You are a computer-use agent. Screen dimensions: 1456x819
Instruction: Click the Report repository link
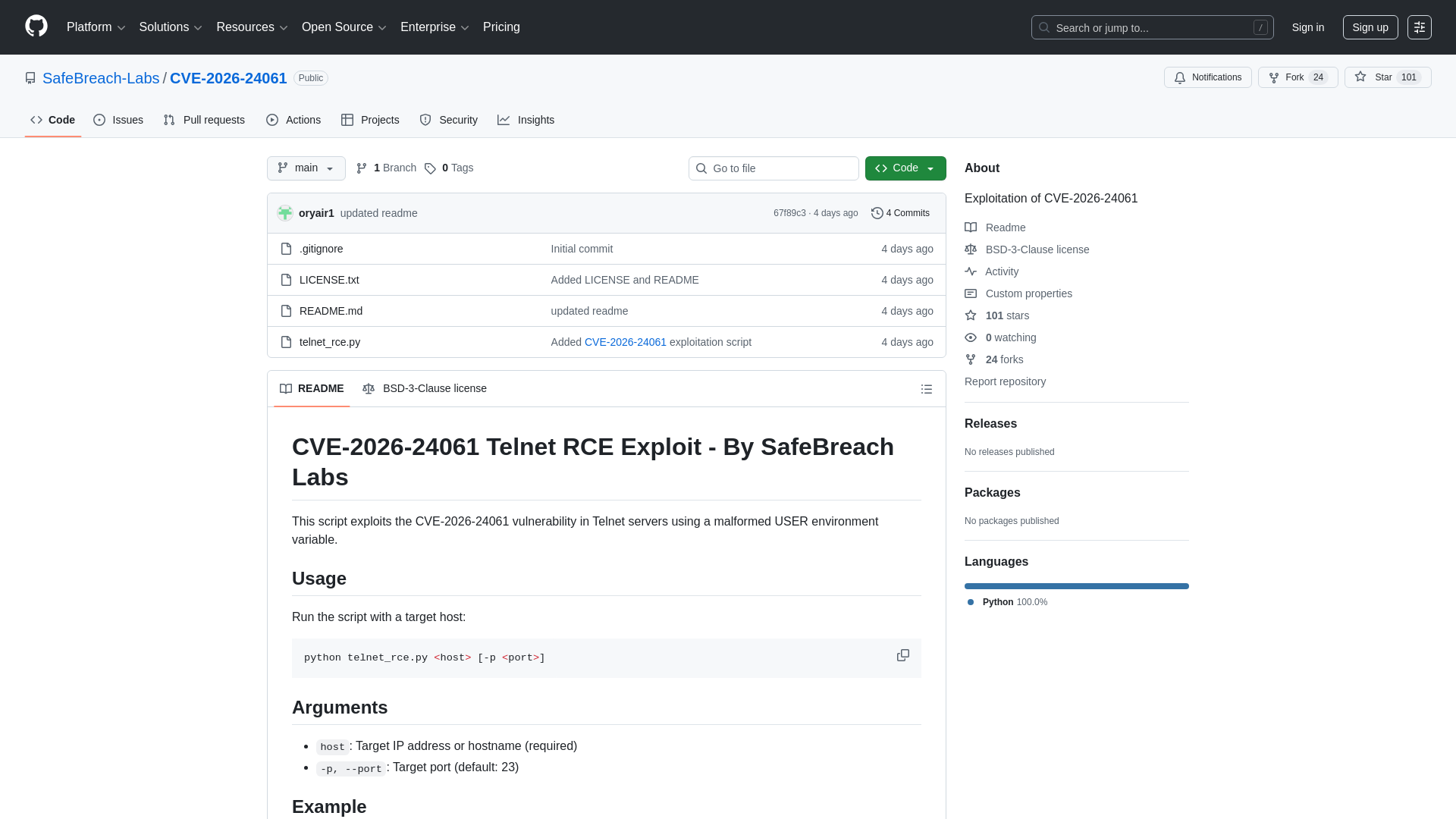[1005, 381]
